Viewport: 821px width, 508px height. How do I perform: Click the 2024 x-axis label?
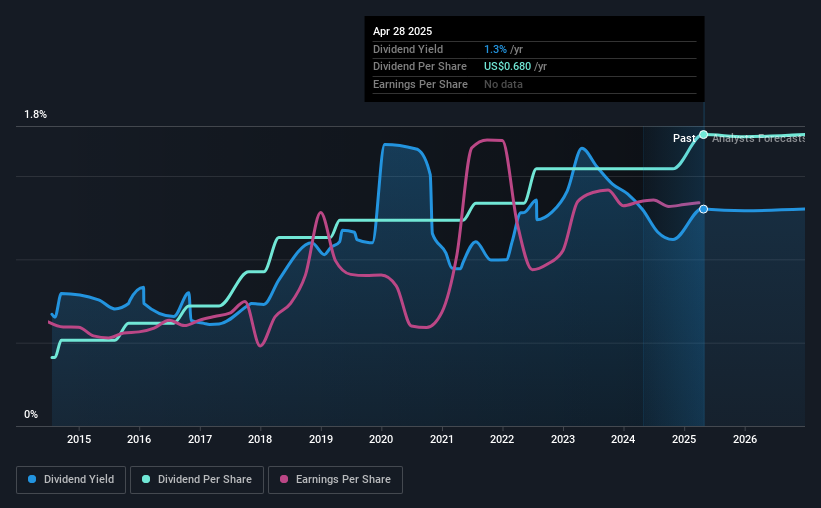click(x=623, y=439)
